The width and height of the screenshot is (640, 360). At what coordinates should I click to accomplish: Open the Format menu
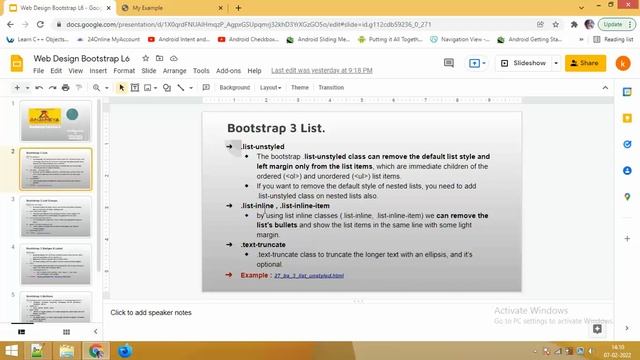pyautogui.click(x=124, y=71)
